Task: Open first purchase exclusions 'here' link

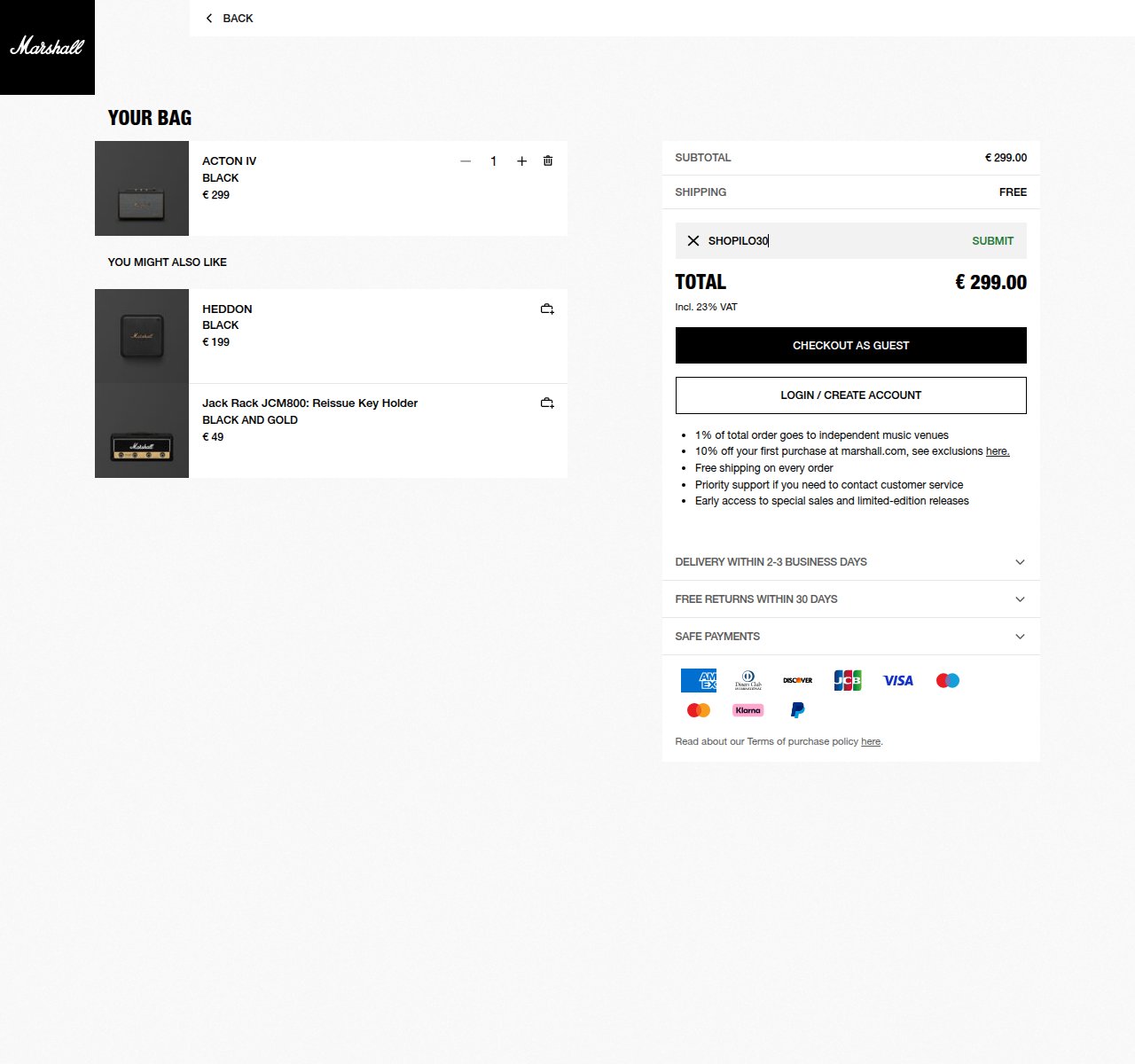Action: tap(998, 451)
